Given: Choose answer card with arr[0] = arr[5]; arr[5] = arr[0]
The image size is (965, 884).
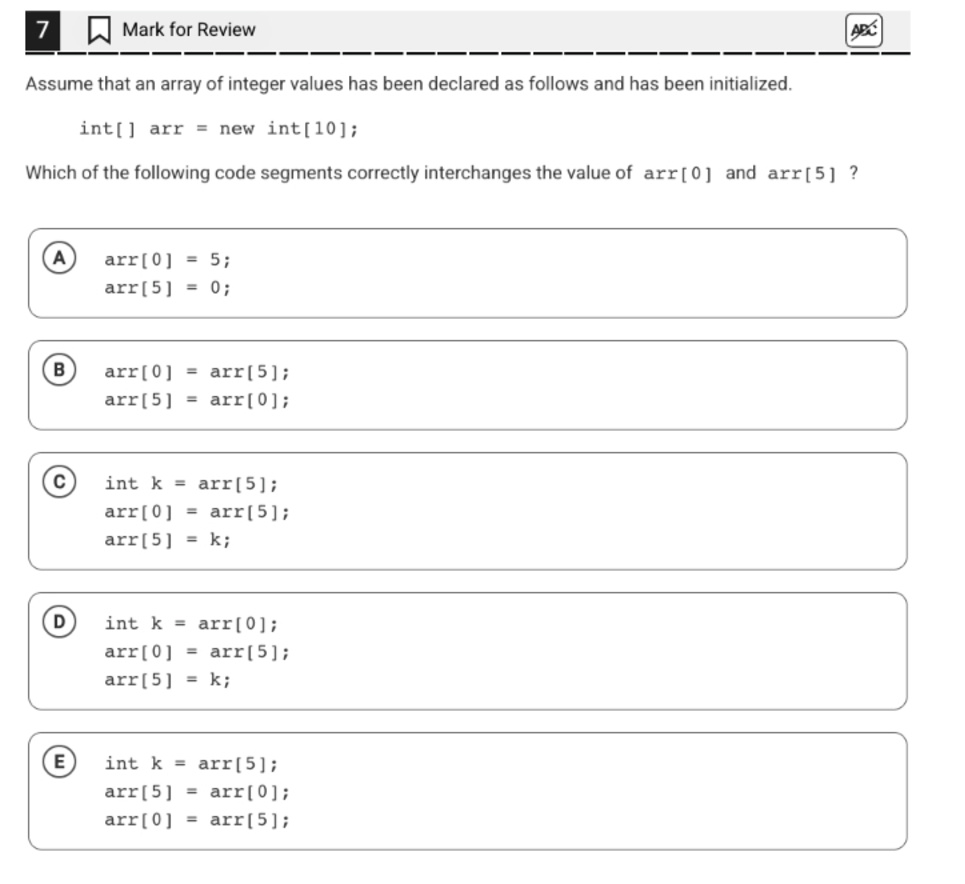Looking at the screenshot, I should (x=468, y=385).
